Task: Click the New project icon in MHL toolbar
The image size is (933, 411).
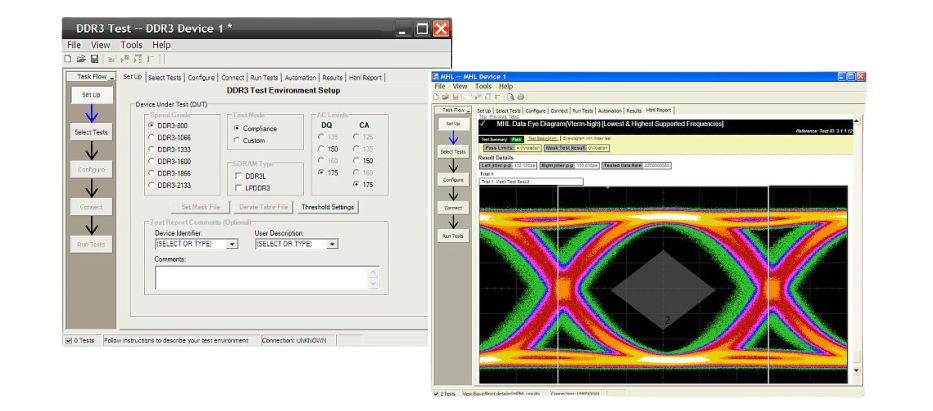Action: pyautogui.click(x=438, y=97)
